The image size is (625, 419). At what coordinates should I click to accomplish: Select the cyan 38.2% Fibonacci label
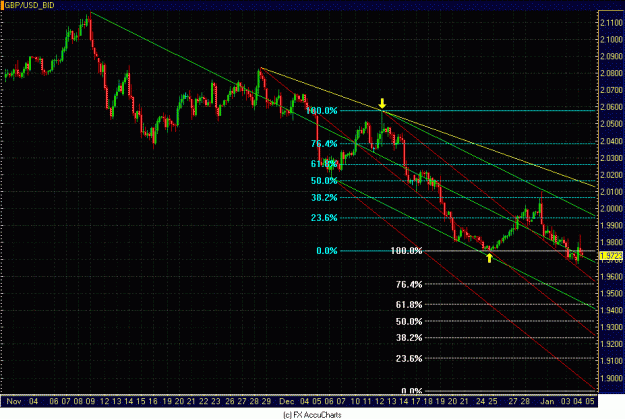(324, 198)
